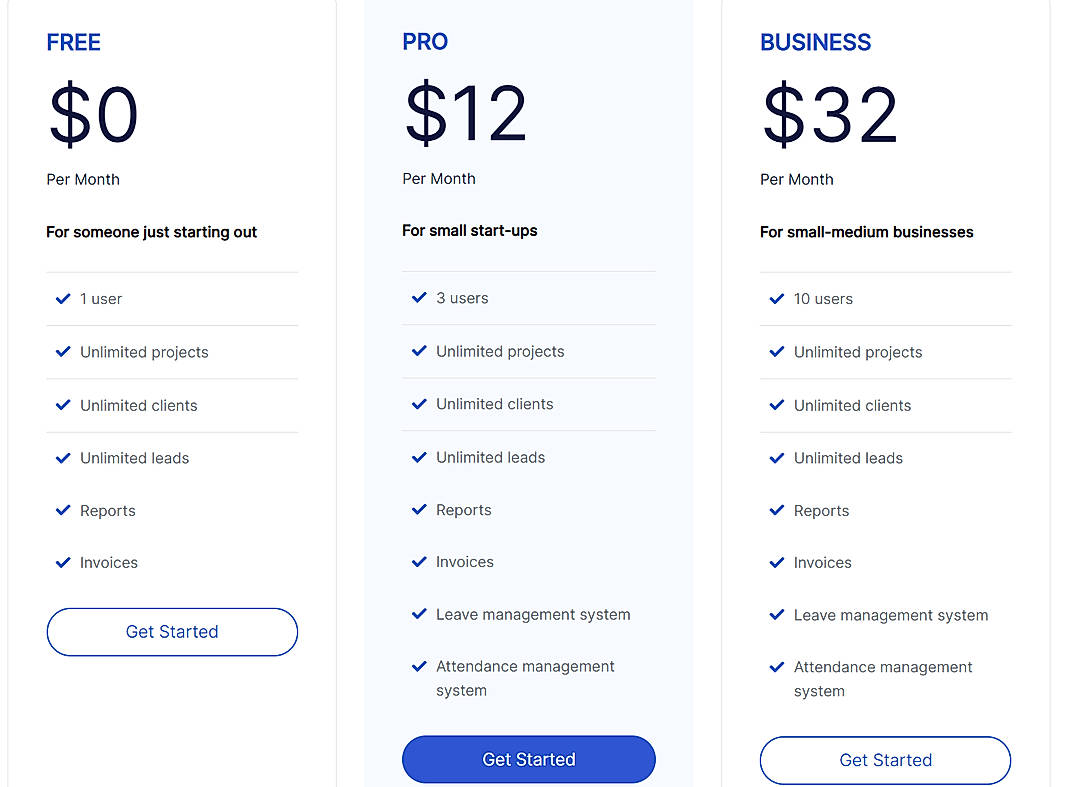Click the blue Get Started button for PRO
Viewport: 1070px width, 787px height.
point(528,759)
